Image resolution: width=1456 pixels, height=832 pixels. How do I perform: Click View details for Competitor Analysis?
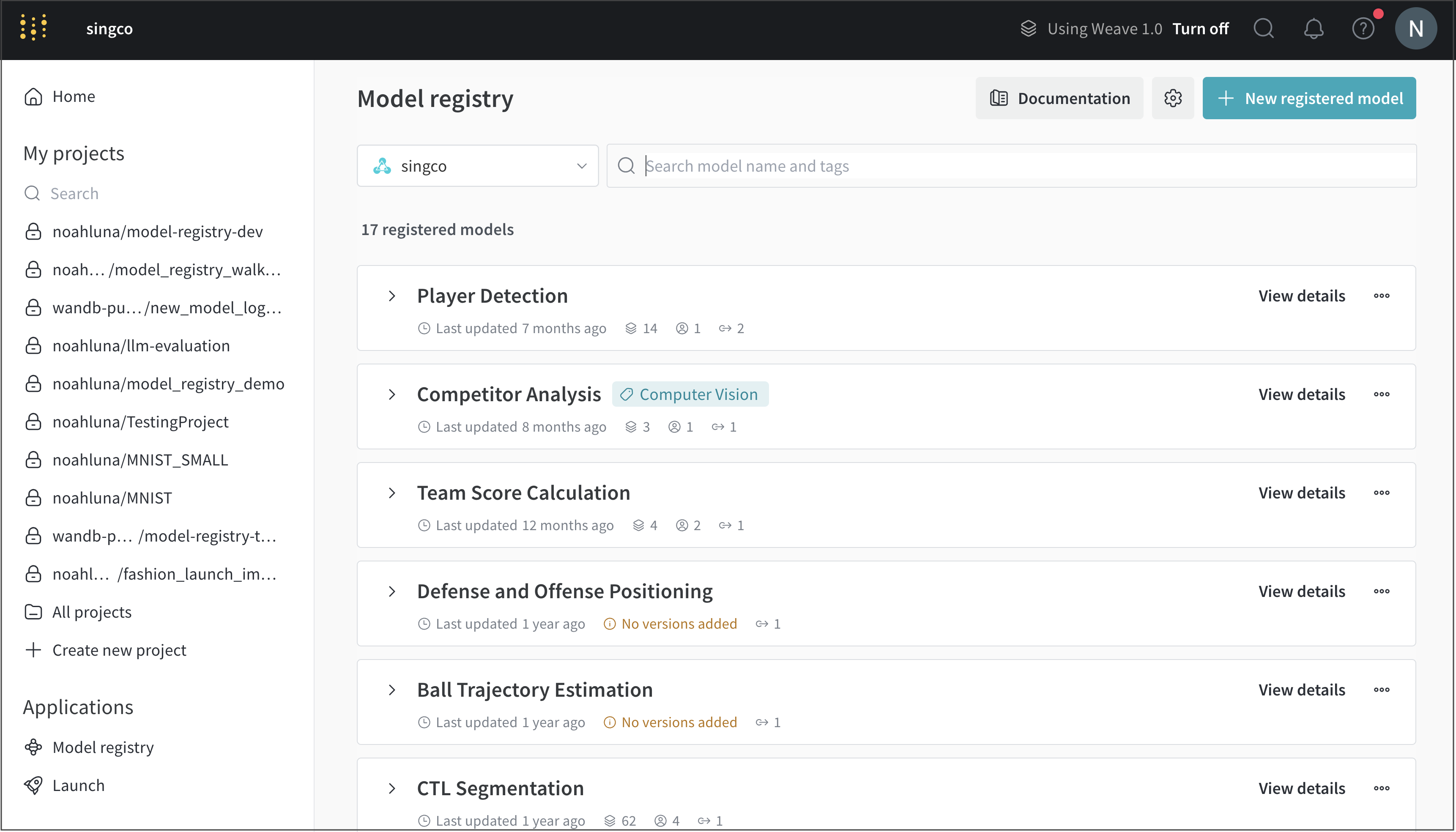click(x=1301, y=393)
